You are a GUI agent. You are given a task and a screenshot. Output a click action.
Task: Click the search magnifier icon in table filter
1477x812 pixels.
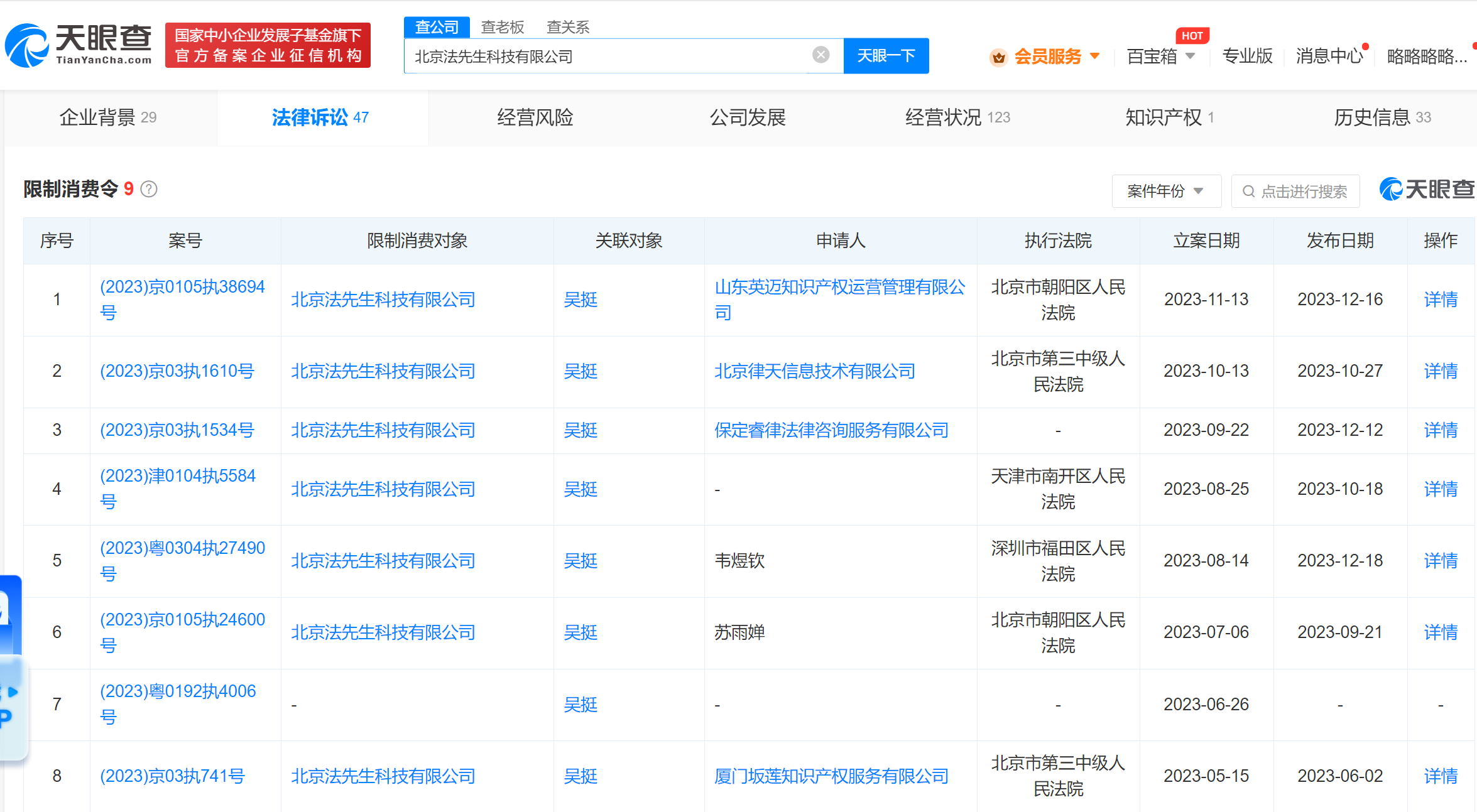1249,192
